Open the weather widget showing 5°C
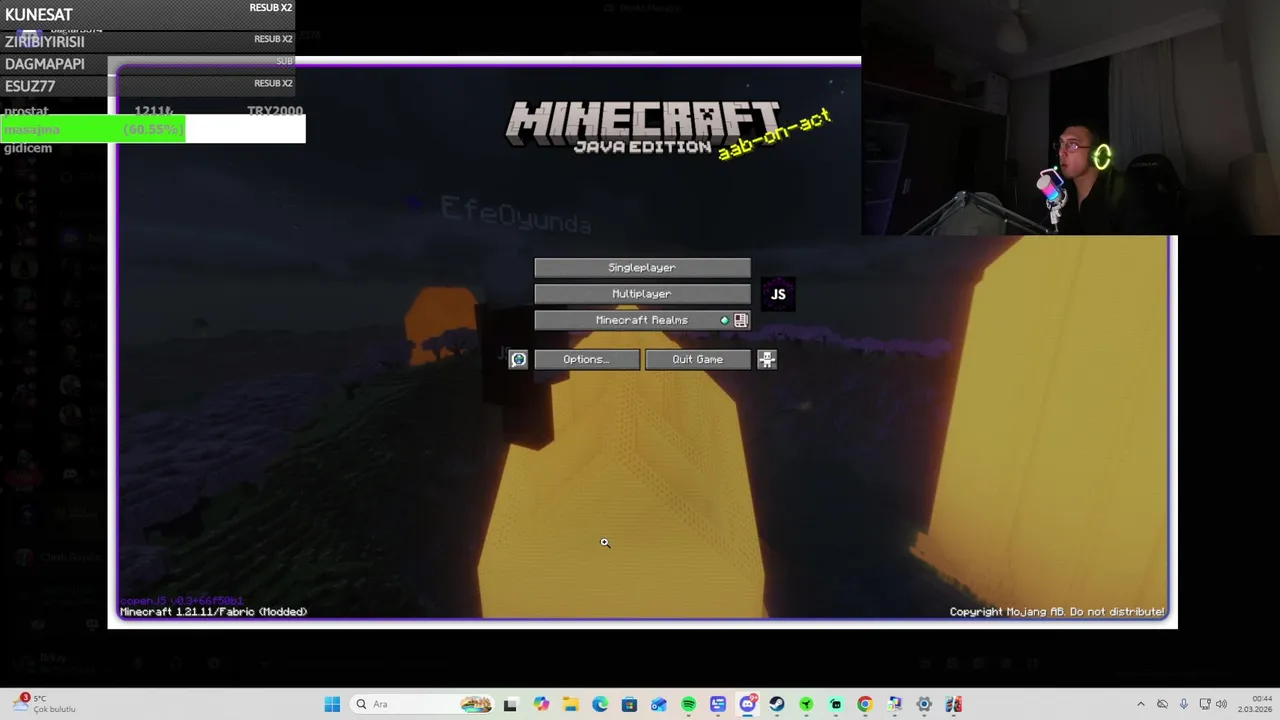This screenshot has width=1280, height=720. tap(42, 704)
